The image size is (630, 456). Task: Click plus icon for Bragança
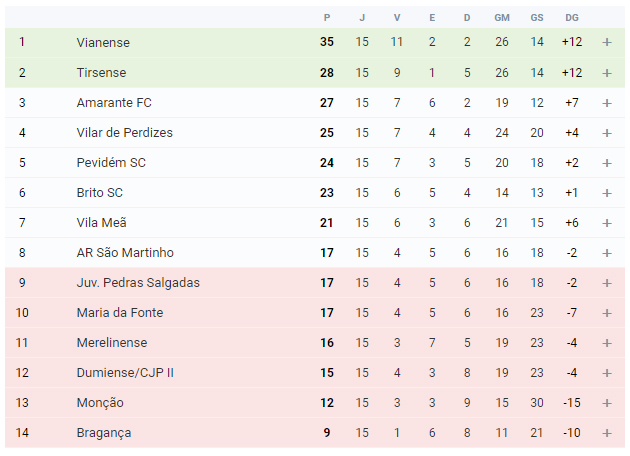point(607,433)
